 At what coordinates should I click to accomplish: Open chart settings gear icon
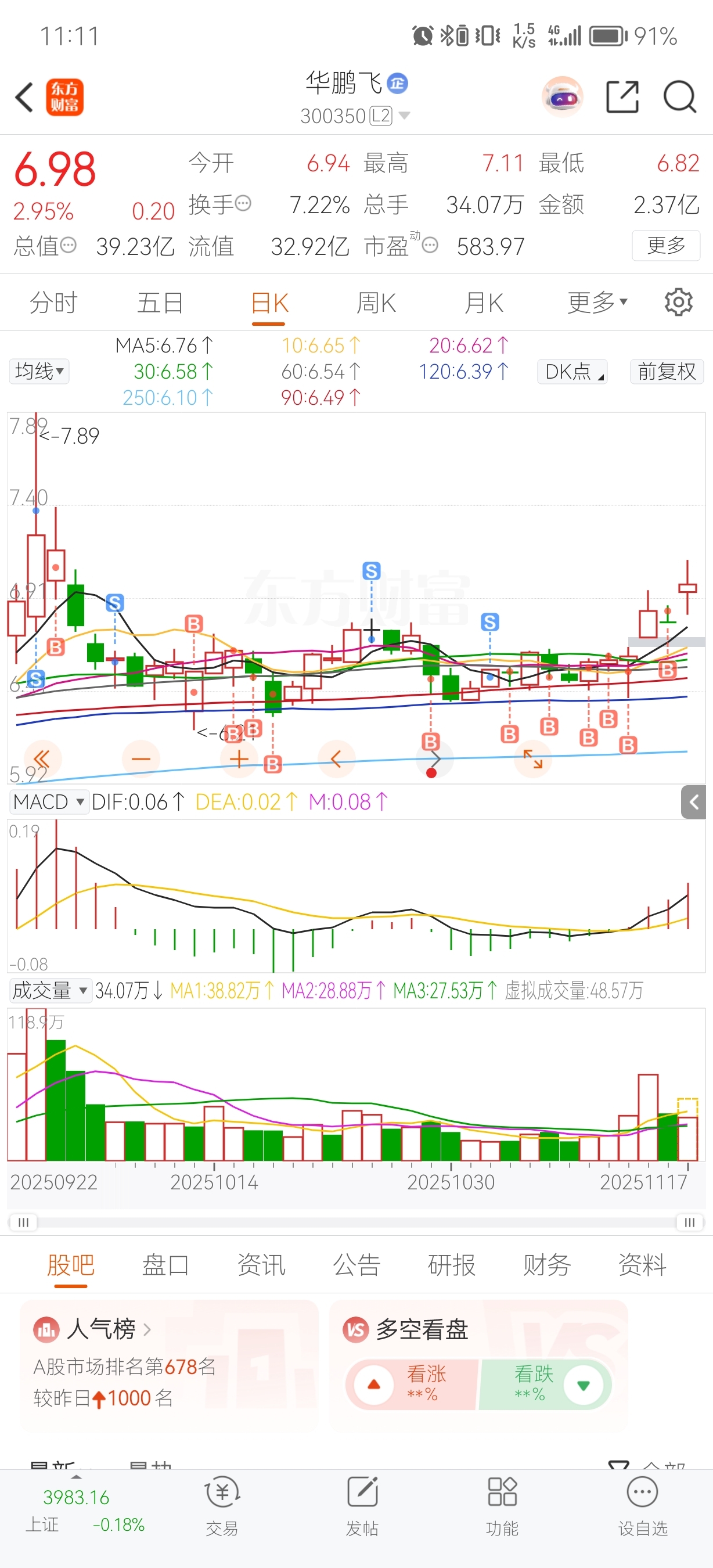(x=678, y=302)
